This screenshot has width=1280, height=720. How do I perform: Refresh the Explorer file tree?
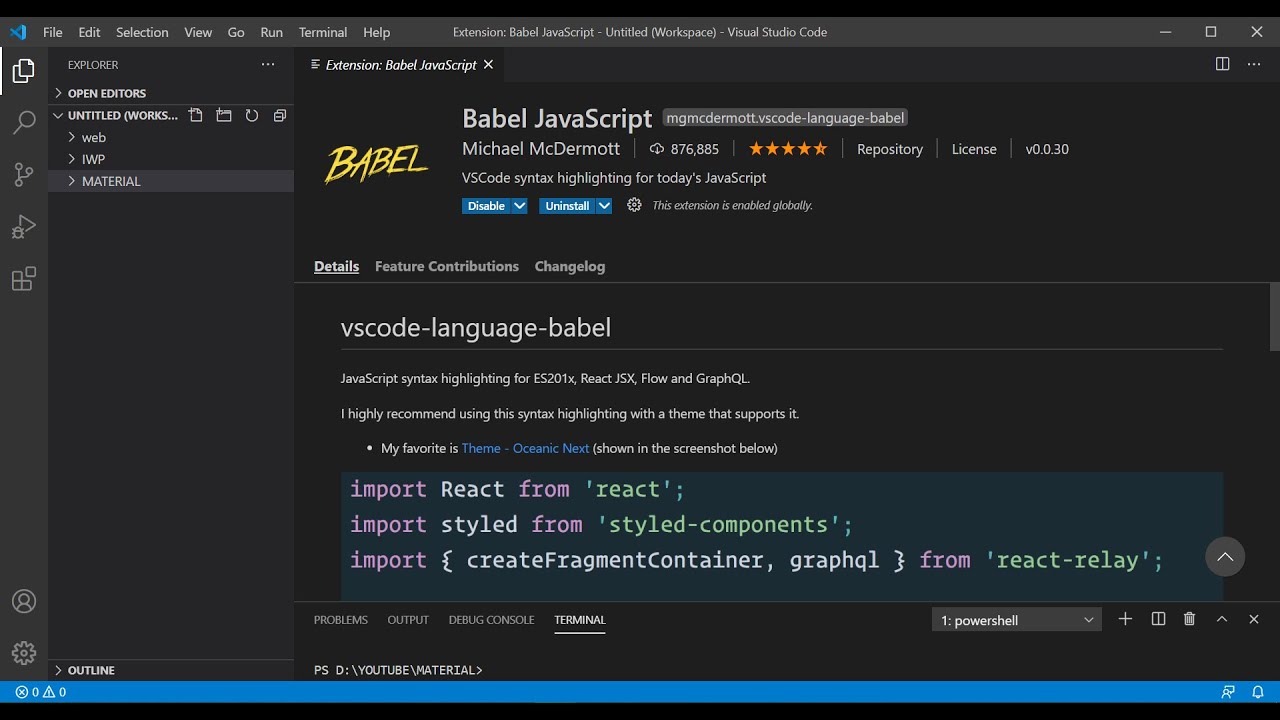pos(252,116)
